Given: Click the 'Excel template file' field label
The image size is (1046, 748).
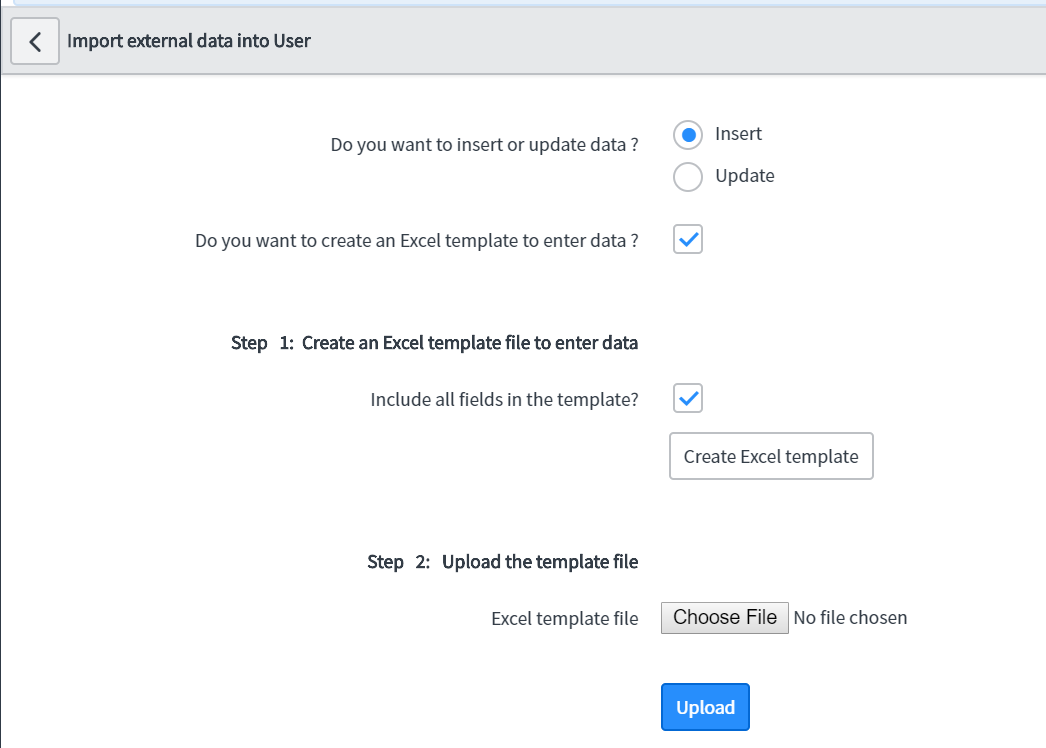Looking at the screenshot, I should [x=564, y=618].
